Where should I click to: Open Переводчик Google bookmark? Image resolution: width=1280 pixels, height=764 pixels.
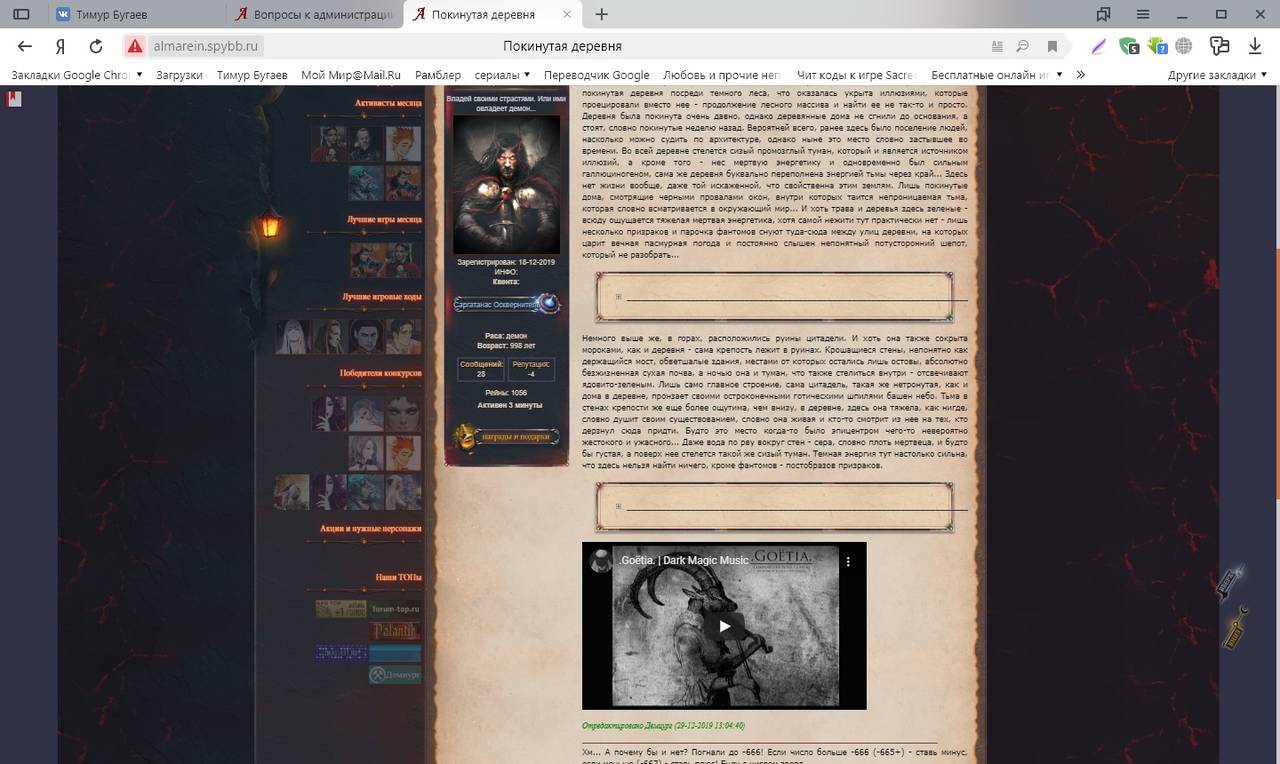coord(596,75)
